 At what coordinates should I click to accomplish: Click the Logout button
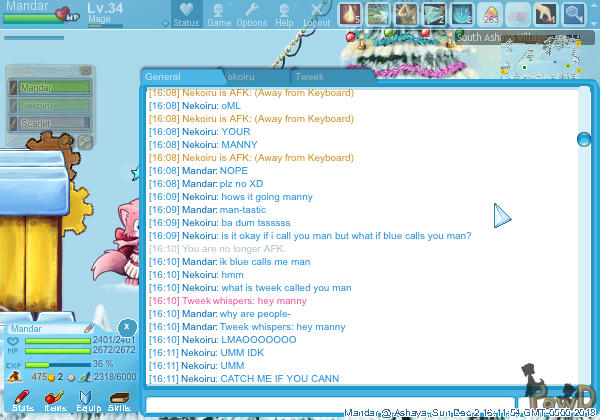[316, 14]
